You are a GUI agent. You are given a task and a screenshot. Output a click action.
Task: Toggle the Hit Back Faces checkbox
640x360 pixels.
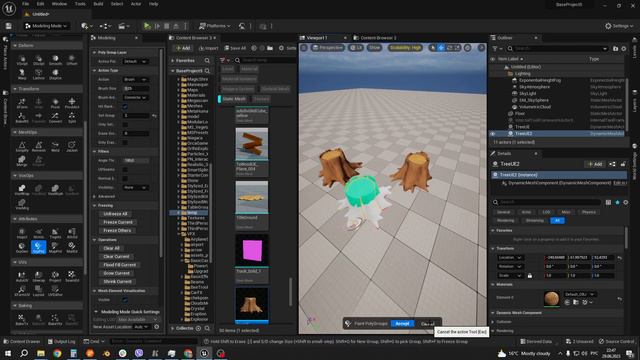click(125, 107)
